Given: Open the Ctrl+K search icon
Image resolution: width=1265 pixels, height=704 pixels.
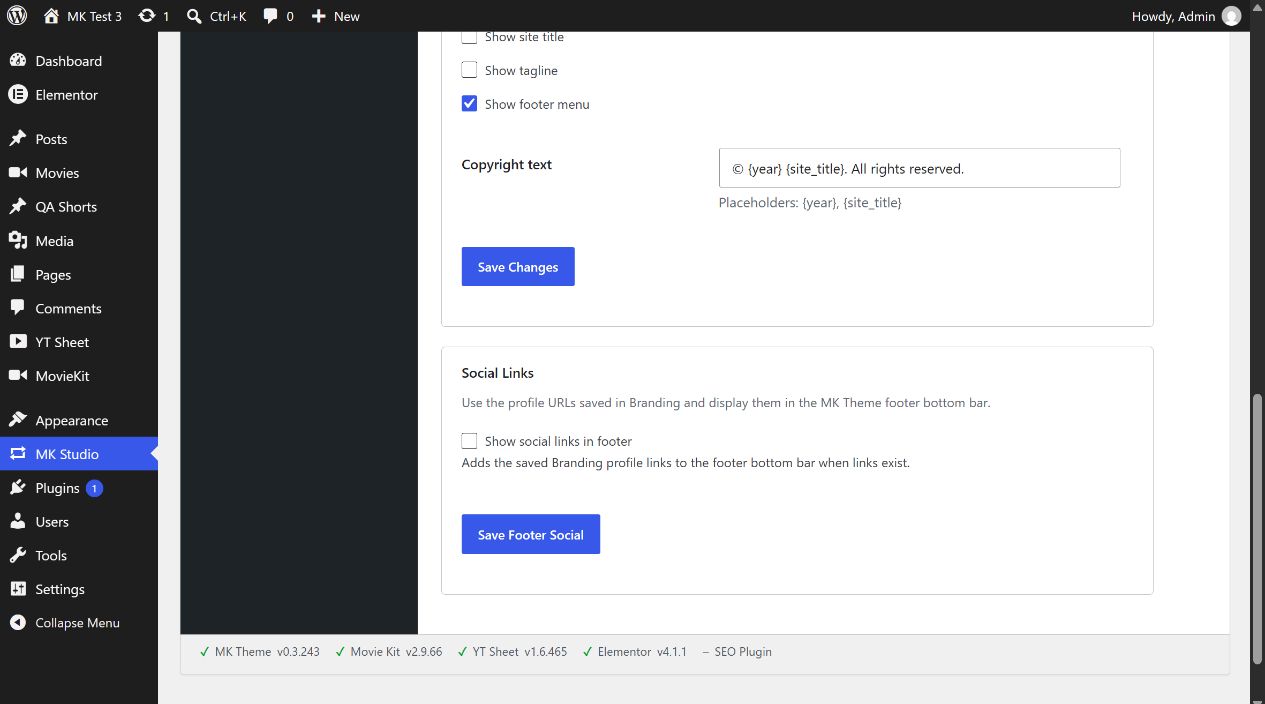Looking at the screenshot, I should pos(194,16).
